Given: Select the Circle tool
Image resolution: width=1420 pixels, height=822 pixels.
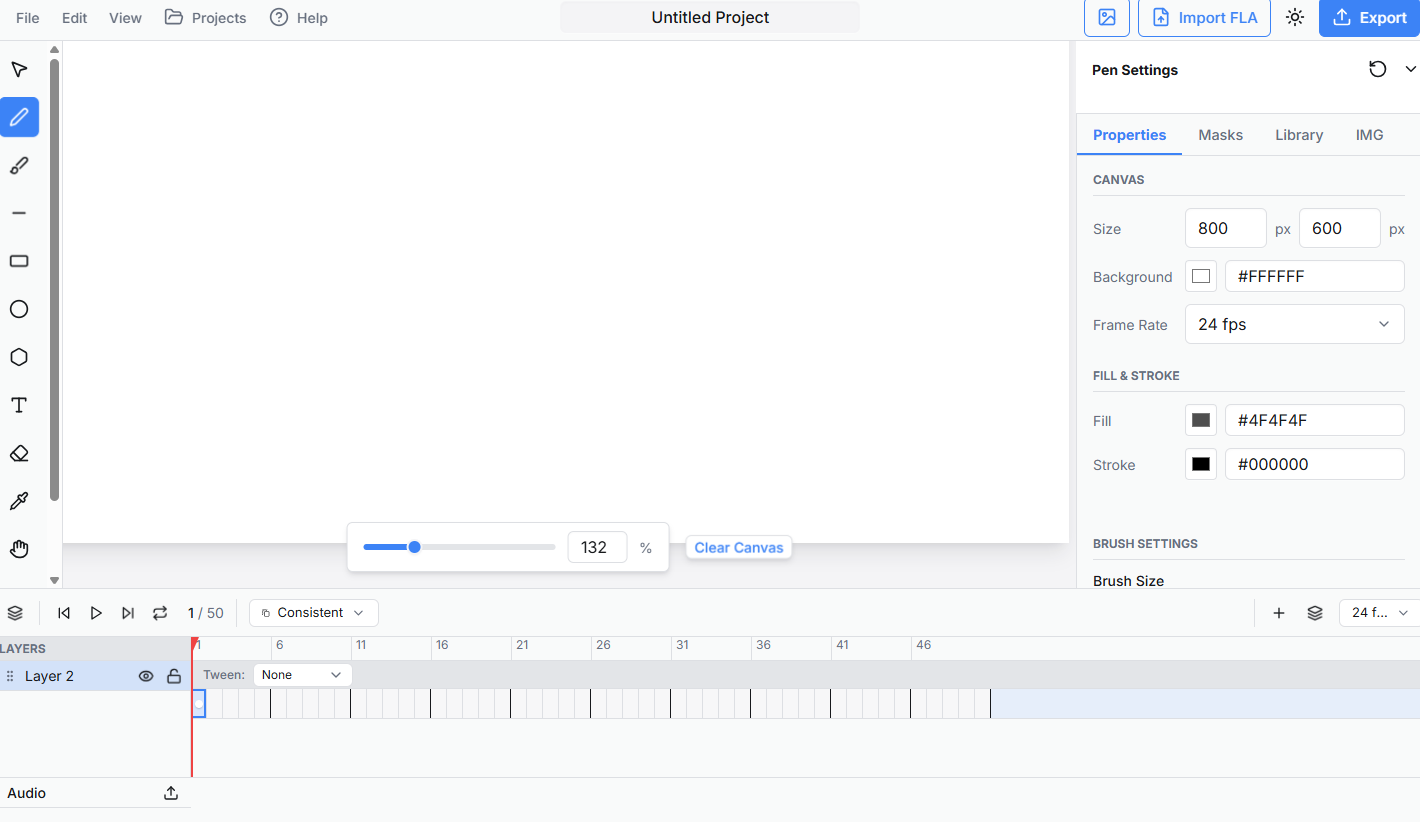Looking at the screenshot, I should (19, 309).
